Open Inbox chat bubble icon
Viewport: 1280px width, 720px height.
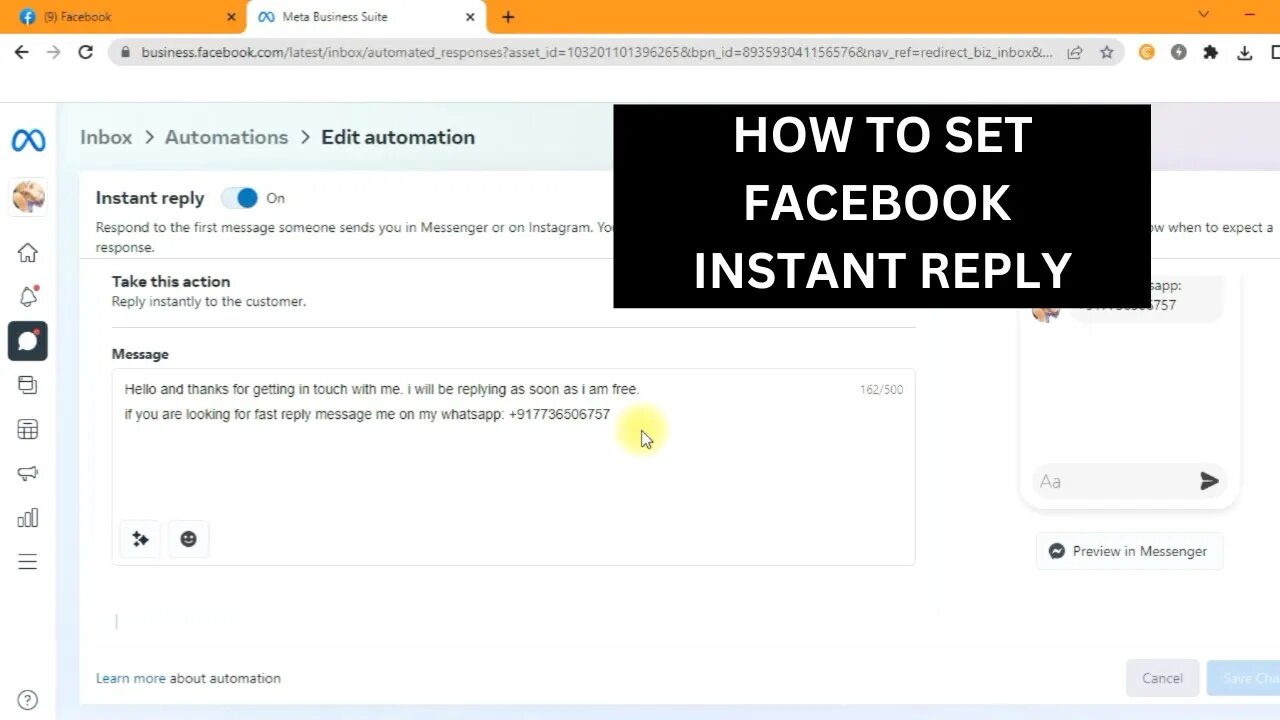[x=28, y=341]
